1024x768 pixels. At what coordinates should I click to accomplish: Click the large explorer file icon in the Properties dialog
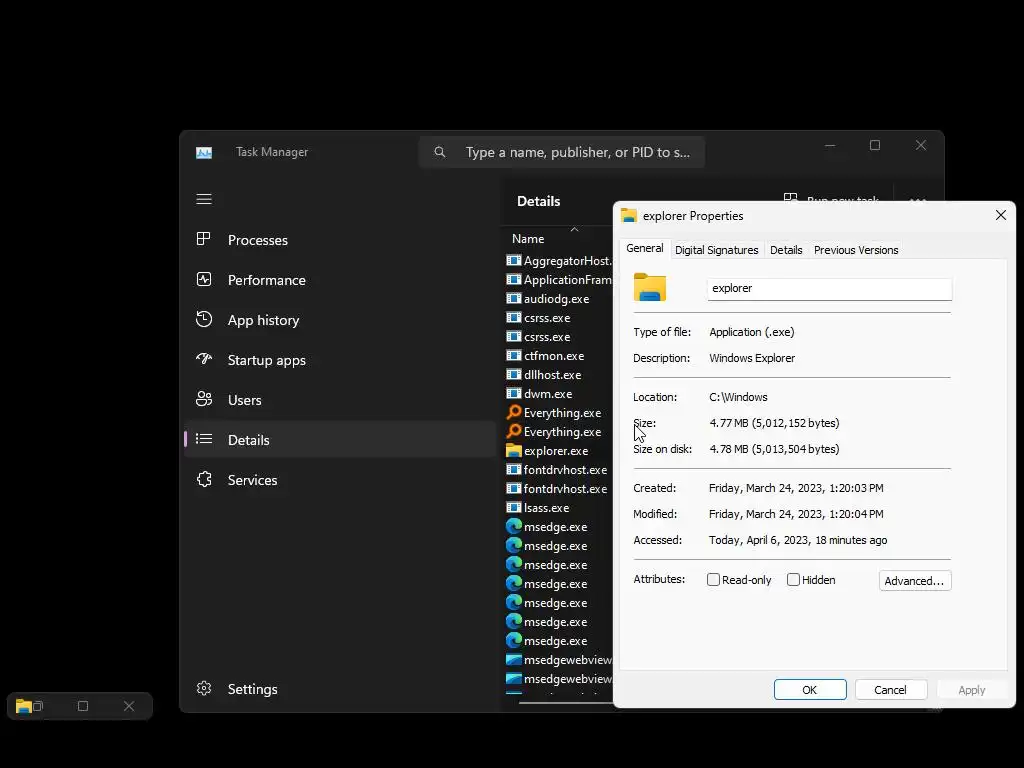650,287
